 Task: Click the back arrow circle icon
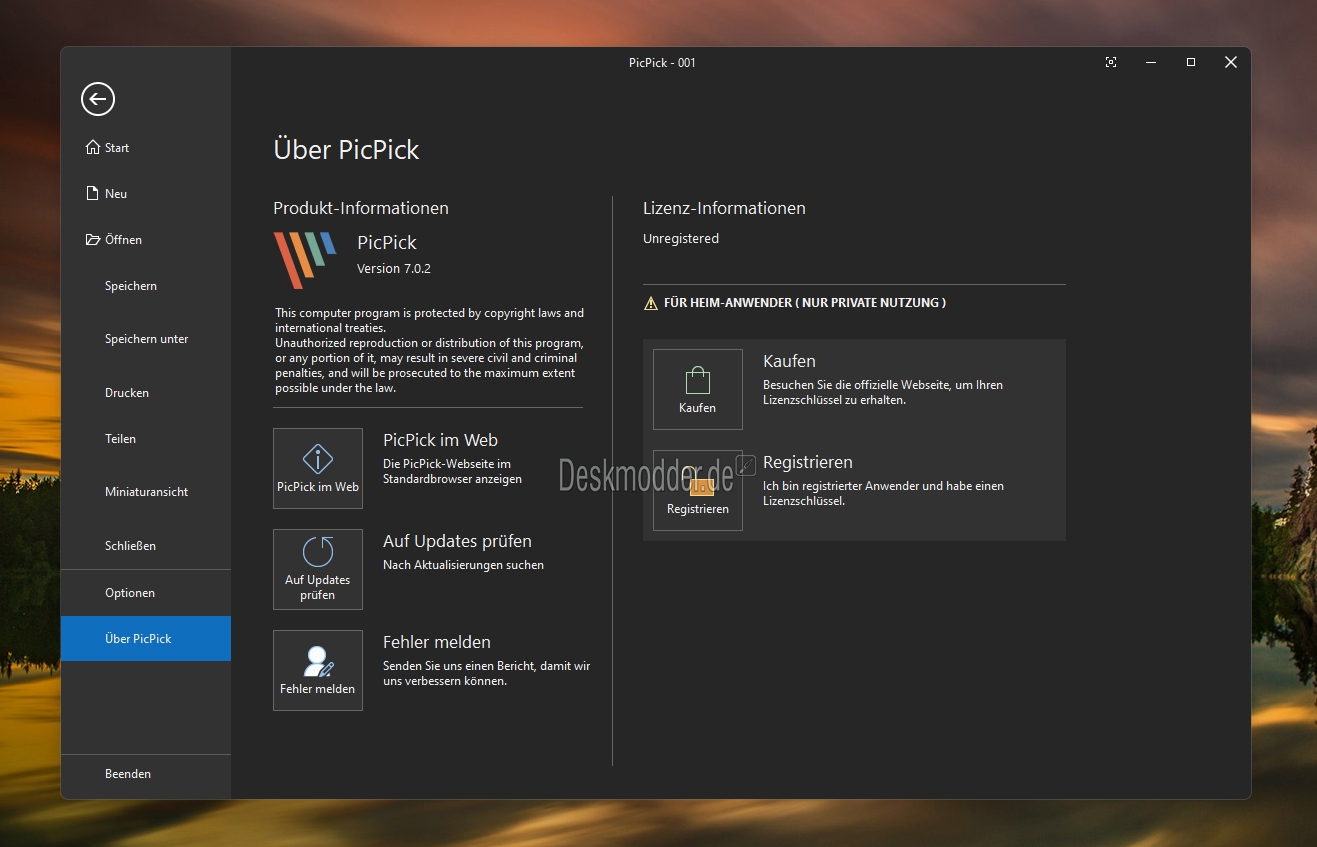[x=98, y=99]
